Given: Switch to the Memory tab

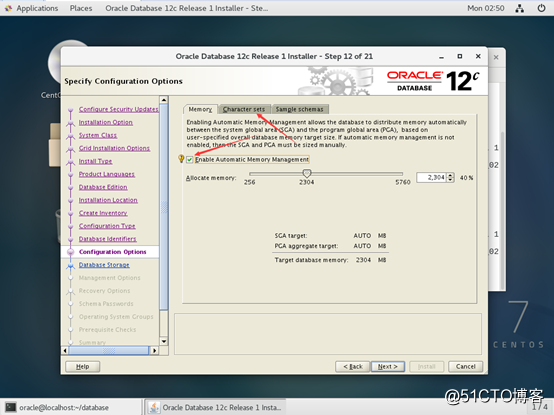Looking at the screenshot, I should tap(200, 109).
